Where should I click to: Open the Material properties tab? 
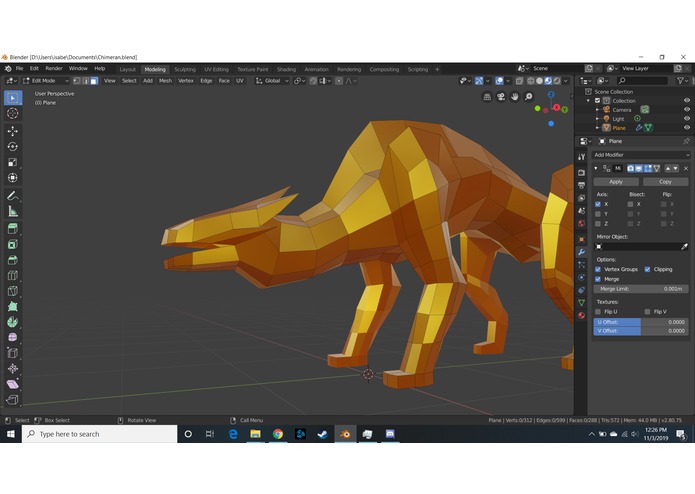pyautogui.click(x=582, y=315)
